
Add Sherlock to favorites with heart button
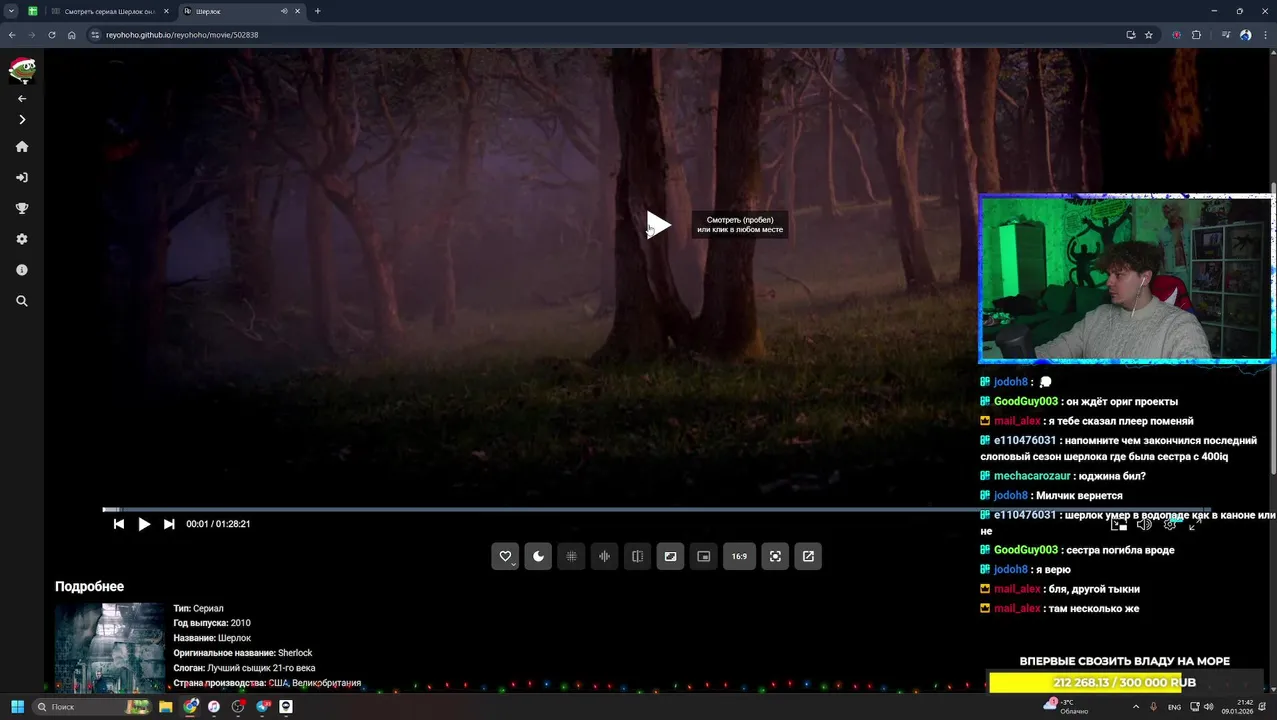point(505,557)
